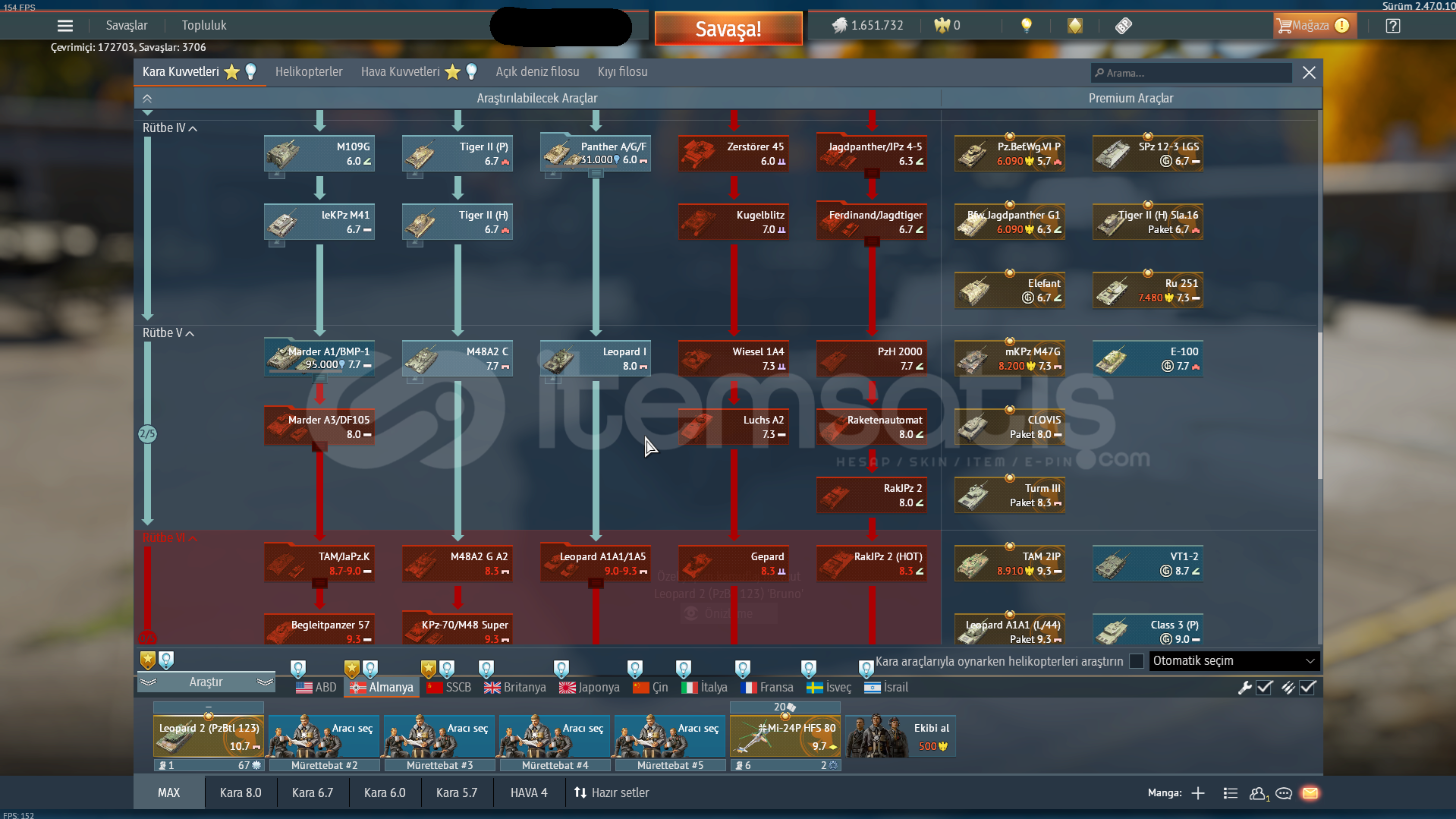Select Leopard 2 (PzBtl 123) crew slot

208,736
